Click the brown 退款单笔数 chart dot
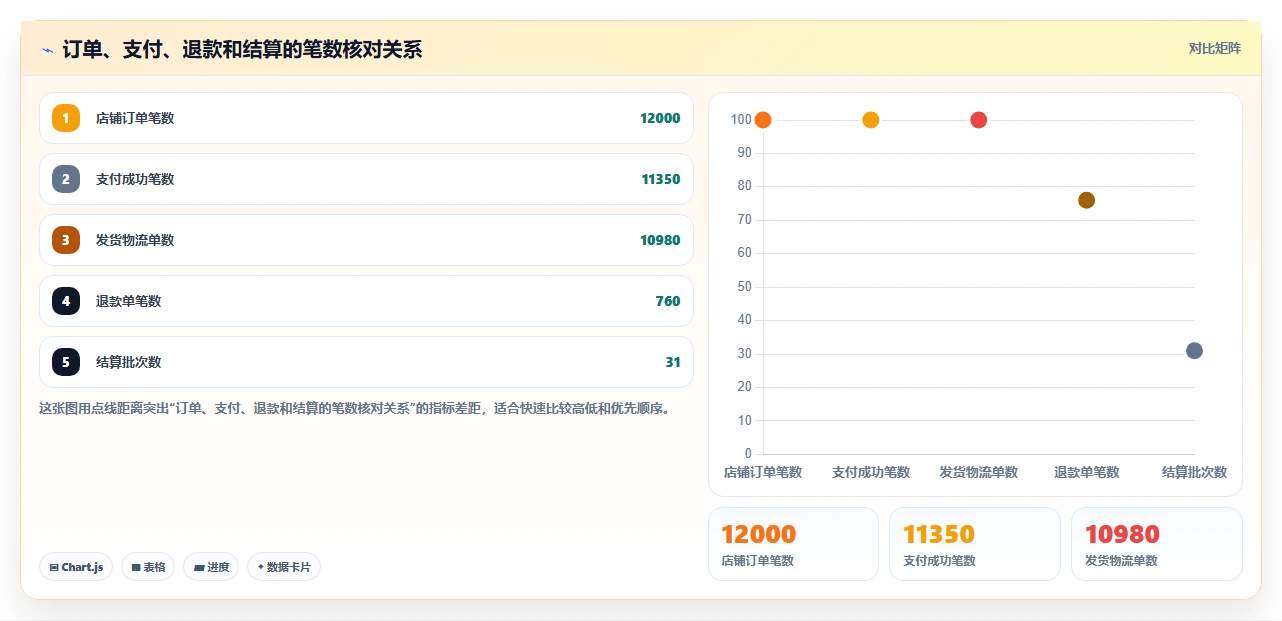 click(x=1087, y=200)
